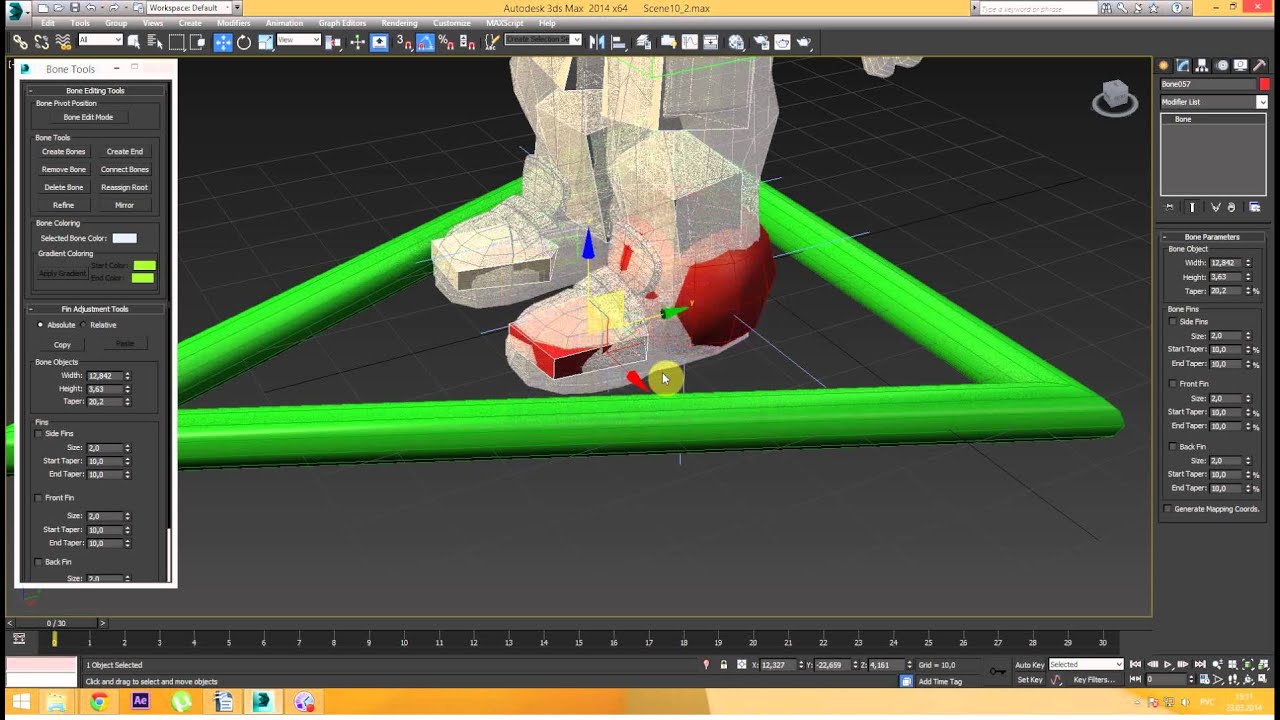Collapse the Bone Editing Tools rollout
The width and height of the screenshot is (1280, 720).
95,91
